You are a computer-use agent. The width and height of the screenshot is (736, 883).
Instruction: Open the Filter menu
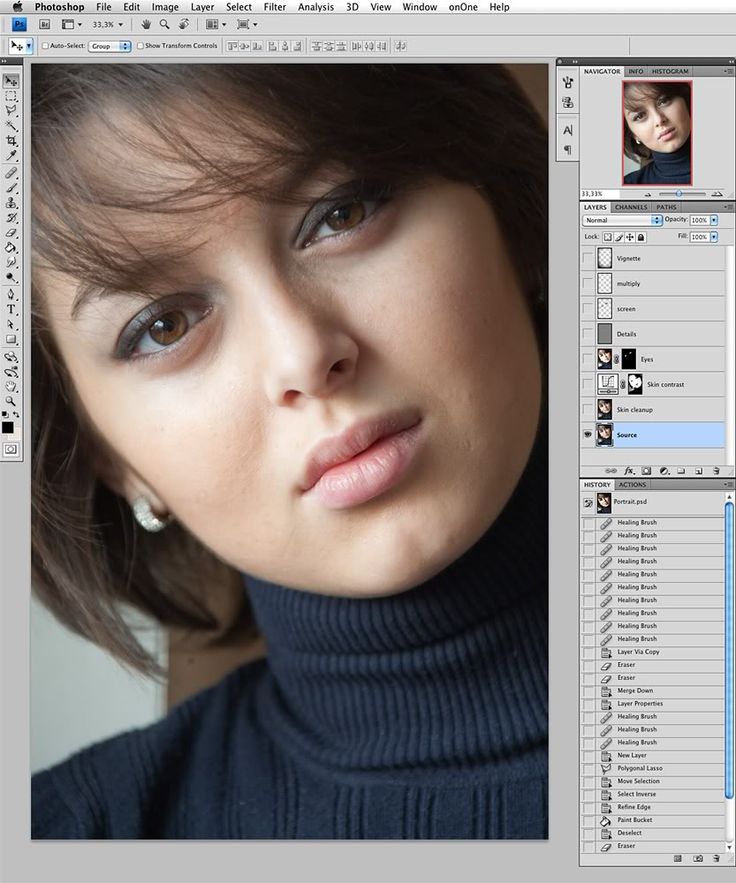(x=275, y=7)
